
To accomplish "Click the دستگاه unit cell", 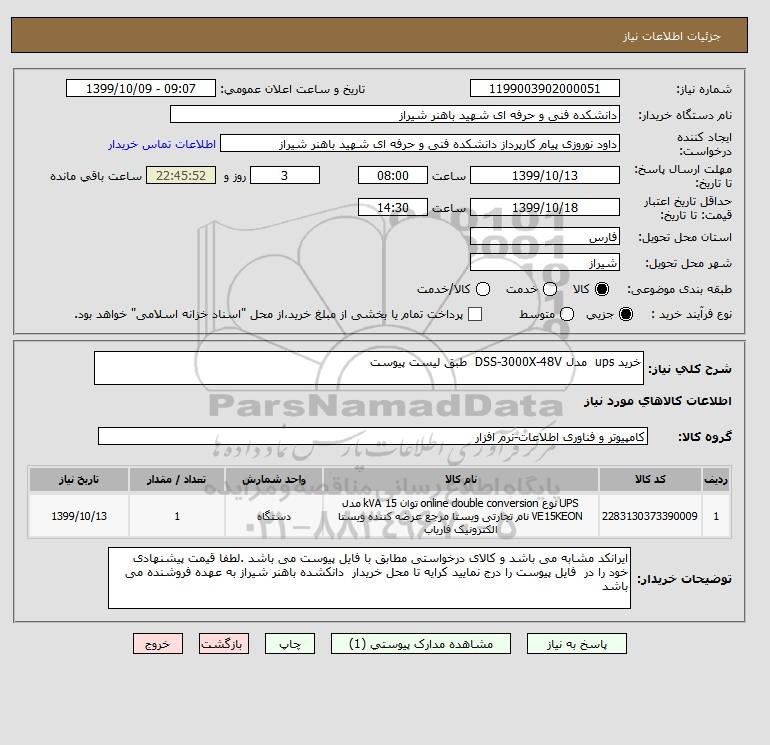I will pyautogui.click(x=274, y=516).
